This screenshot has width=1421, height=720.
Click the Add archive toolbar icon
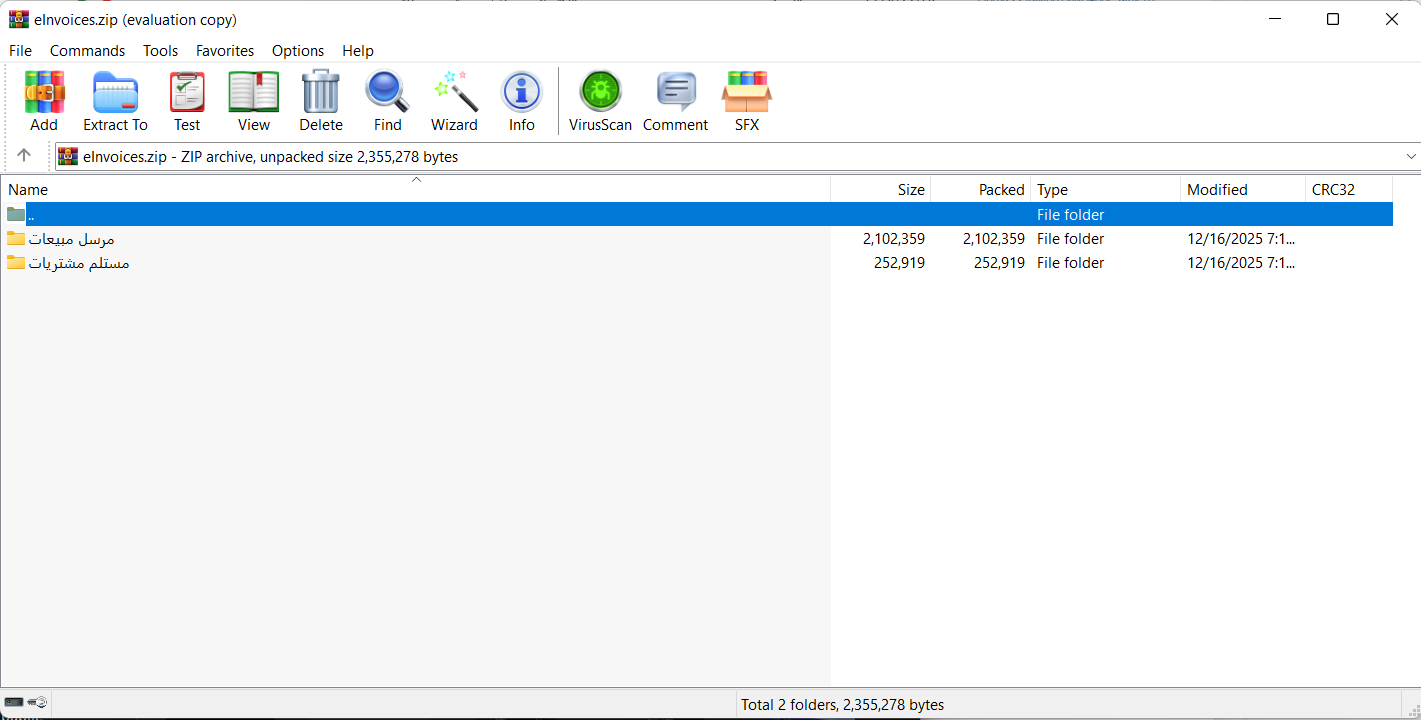pos(44,101)
